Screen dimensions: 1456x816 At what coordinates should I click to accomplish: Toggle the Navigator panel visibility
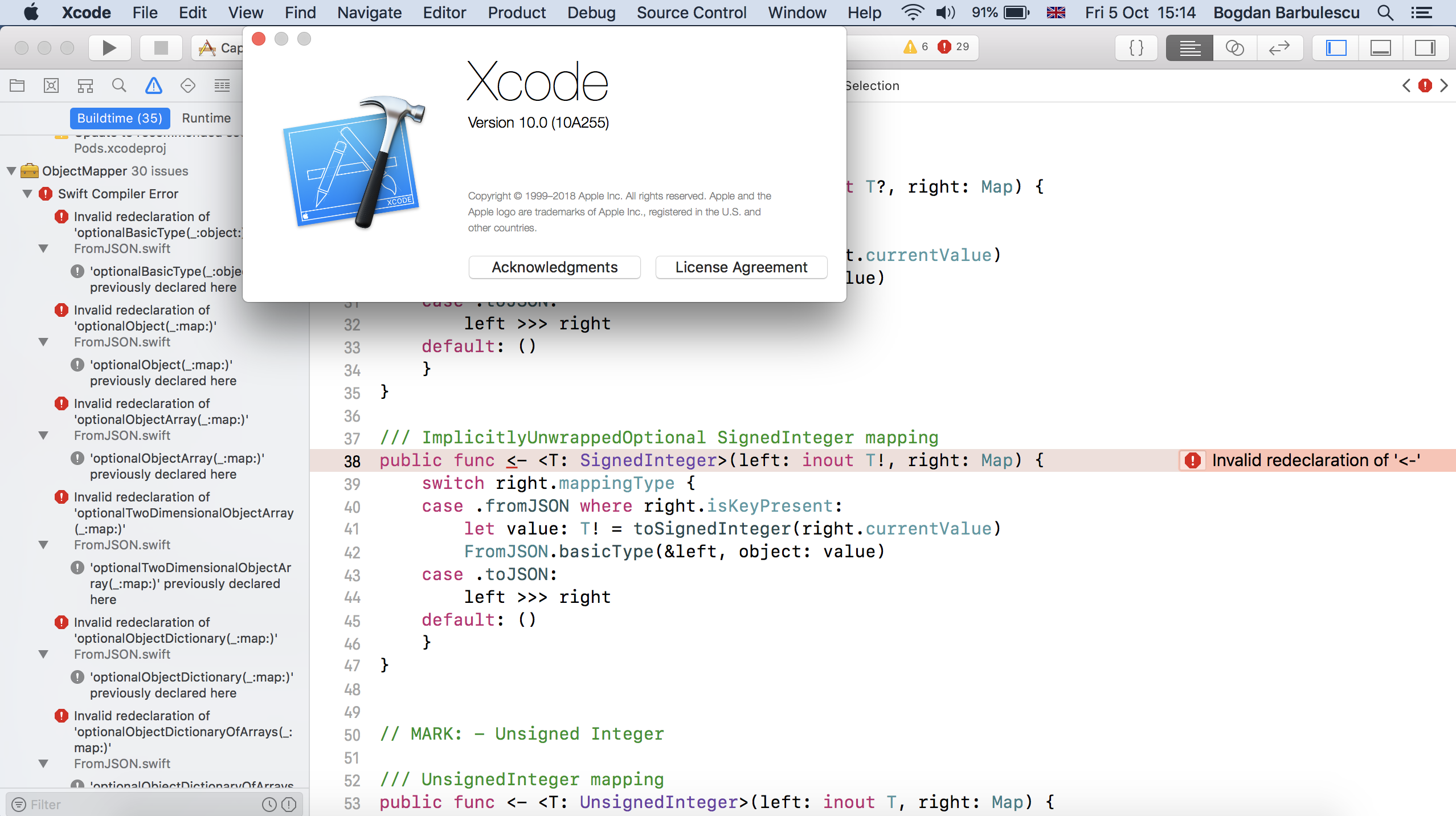coord(1336,48)
